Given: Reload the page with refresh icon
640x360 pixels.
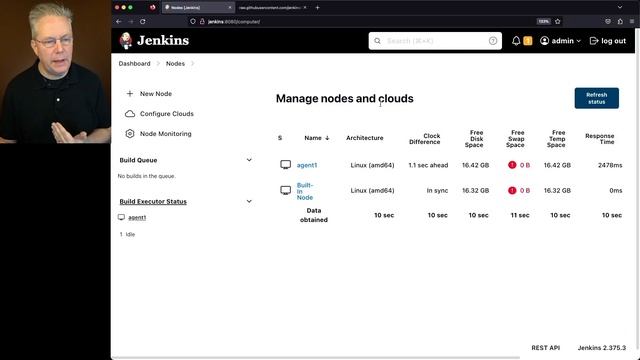Looking at the screenshot, I should 142,22.
